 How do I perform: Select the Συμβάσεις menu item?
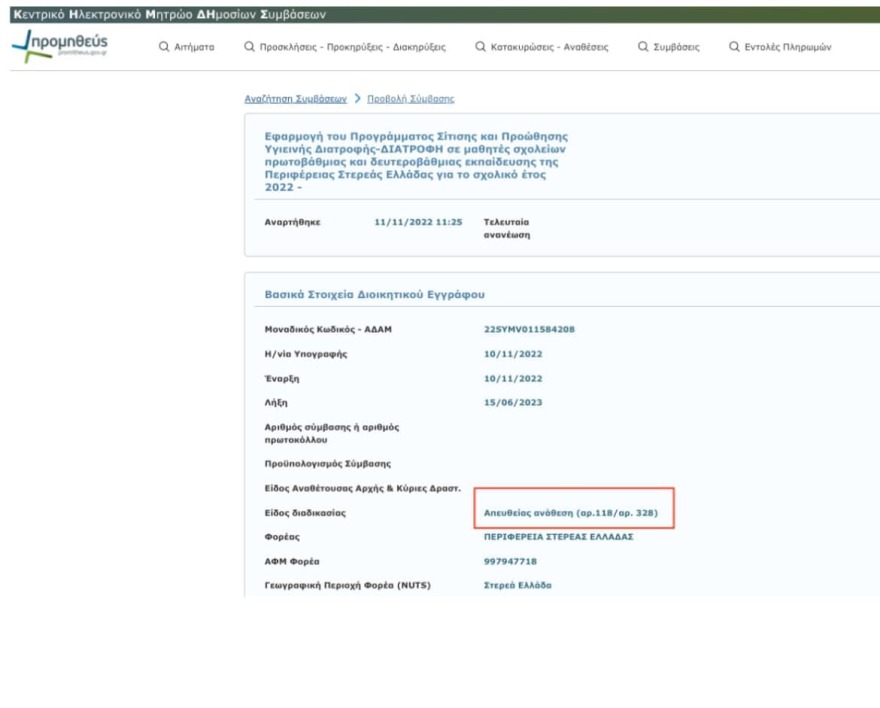click(676, 47)
